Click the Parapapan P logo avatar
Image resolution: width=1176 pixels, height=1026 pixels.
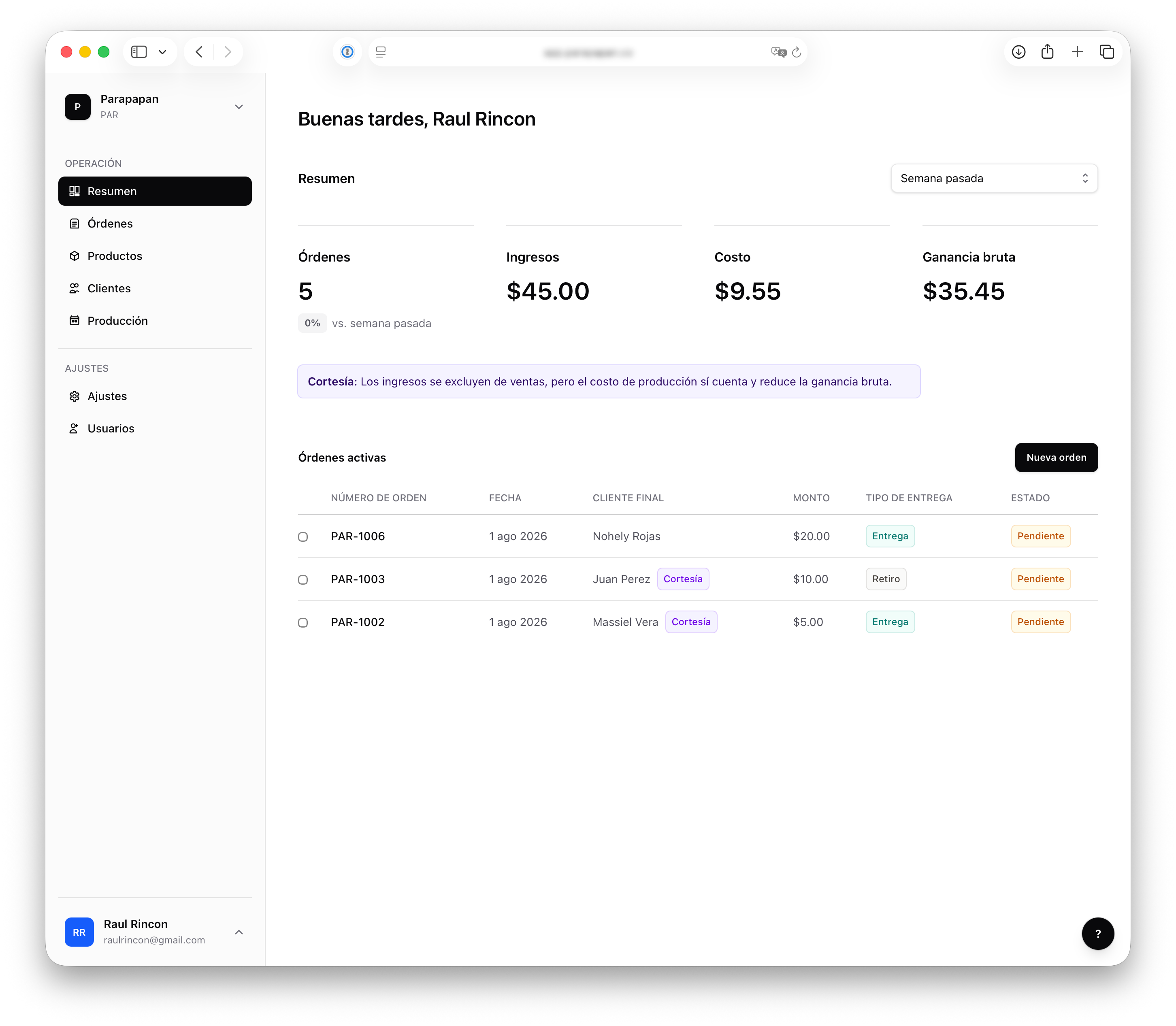click(78, 107)
